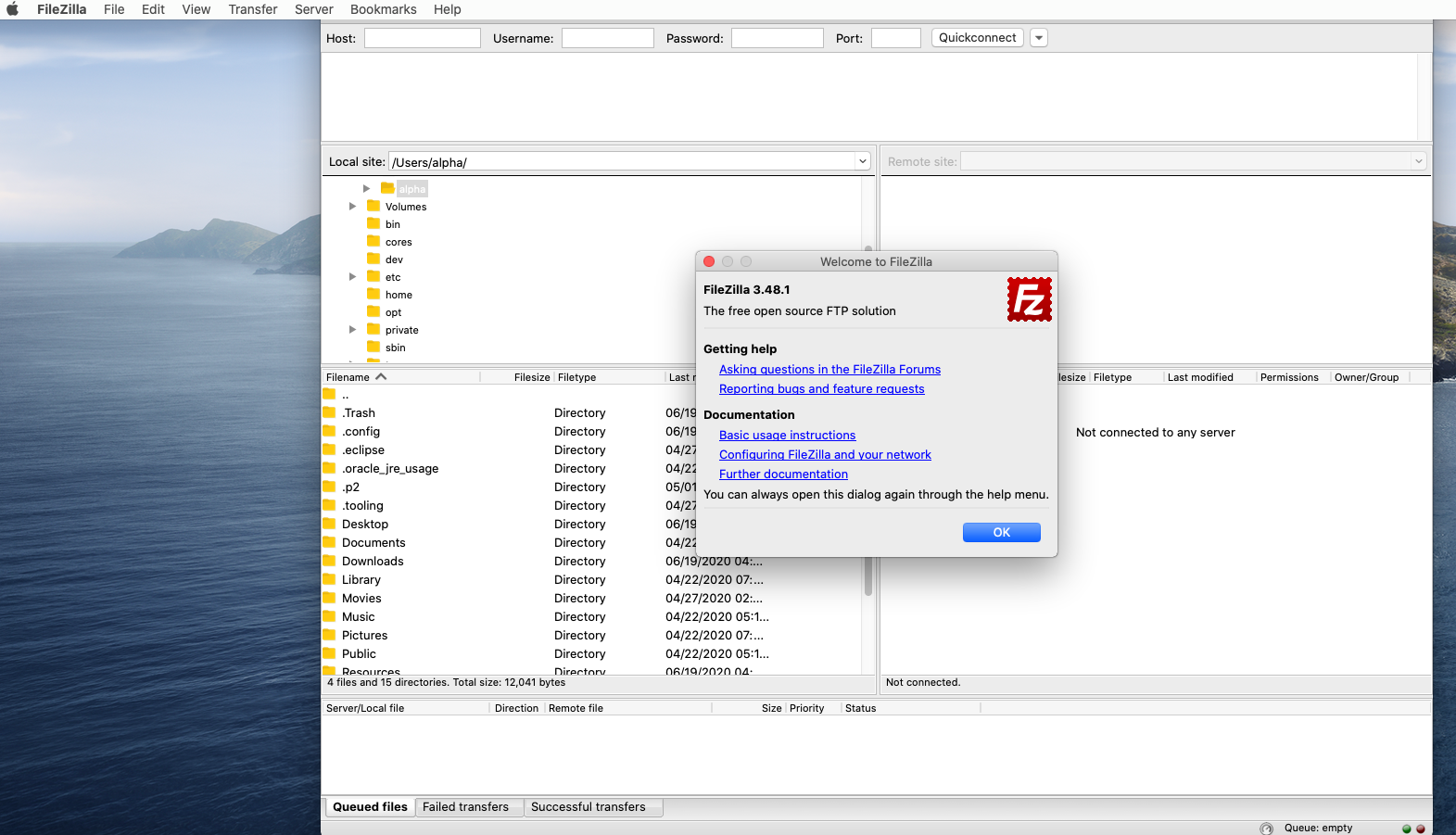Select the sbin folder in tree
This screenshot has width=1456, height=835.
click(x=395, y=348)
